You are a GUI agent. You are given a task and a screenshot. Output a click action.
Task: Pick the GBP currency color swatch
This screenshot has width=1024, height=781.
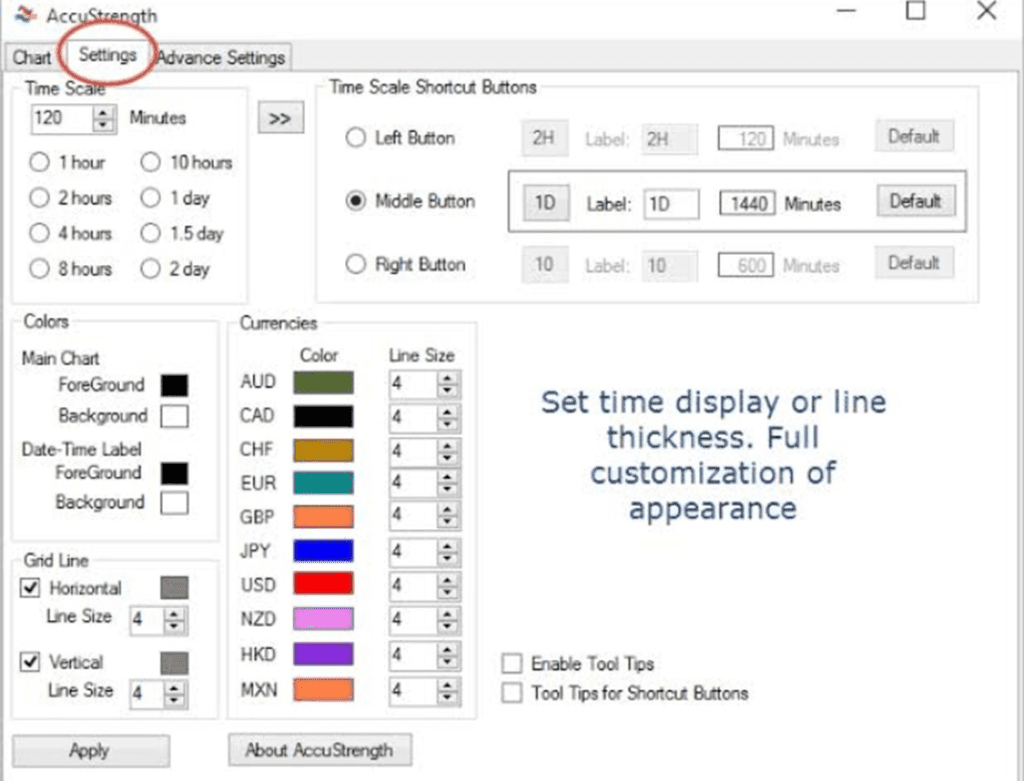click(323, 517)
